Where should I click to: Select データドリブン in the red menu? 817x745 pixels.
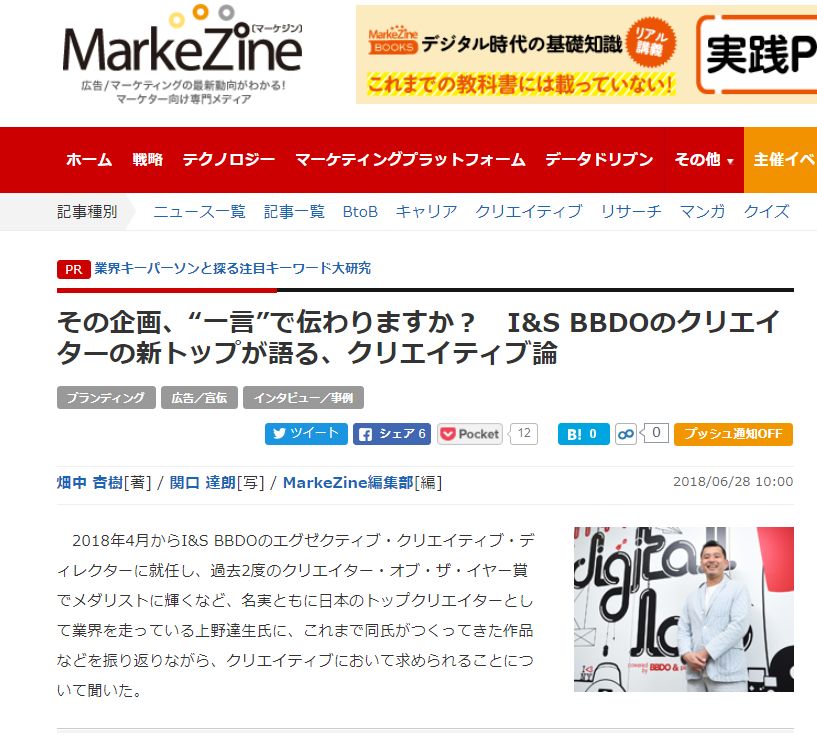point(599,159)
